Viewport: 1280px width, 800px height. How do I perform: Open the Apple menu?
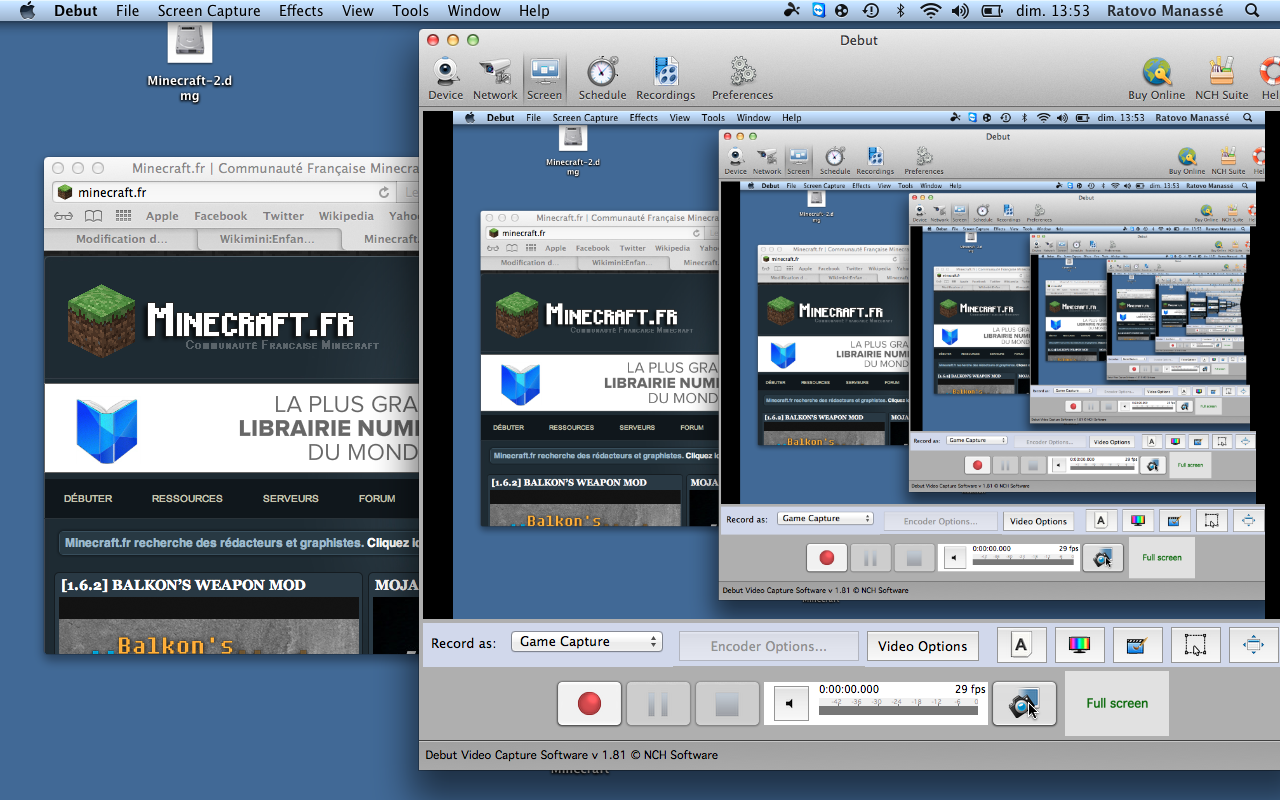[27, 11]
